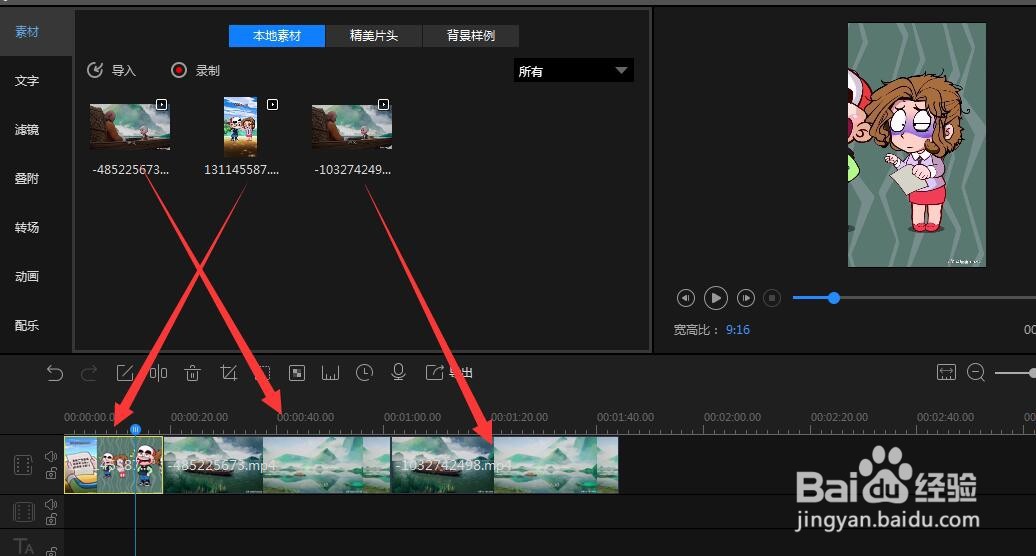Open the 素材 materials panel
This screenshot has height=556, width=1036.
27,32
